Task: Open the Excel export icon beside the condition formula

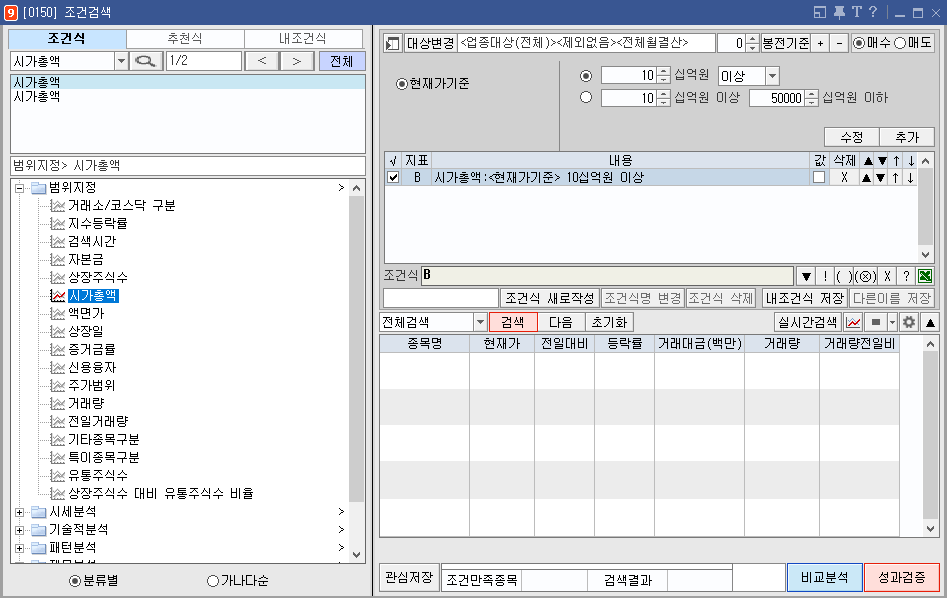Action: pyautogui.click(x=925, y=275)
